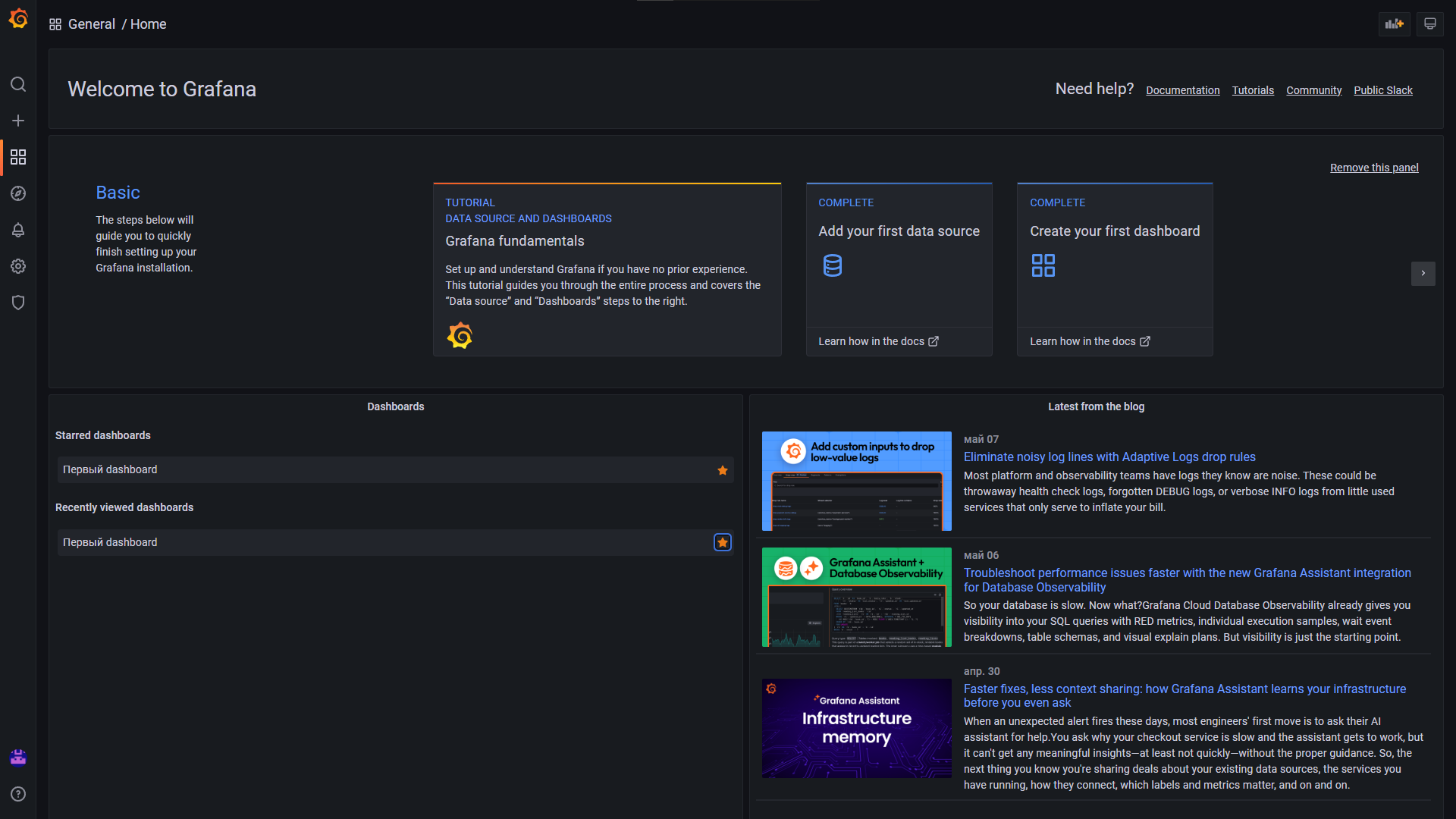Toggle star for Первый dashboard under Recently viewed

pos(723,542)
